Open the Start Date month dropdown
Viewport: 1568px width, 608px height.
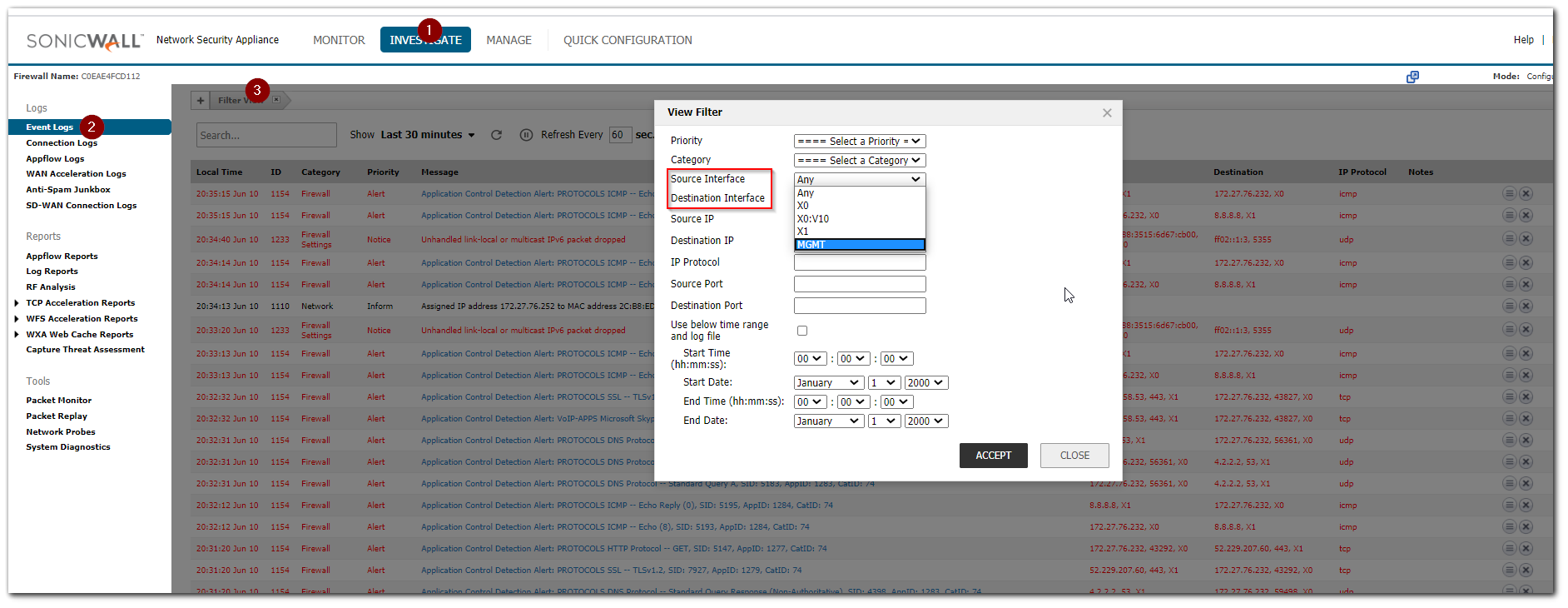[x=828, y=383]
